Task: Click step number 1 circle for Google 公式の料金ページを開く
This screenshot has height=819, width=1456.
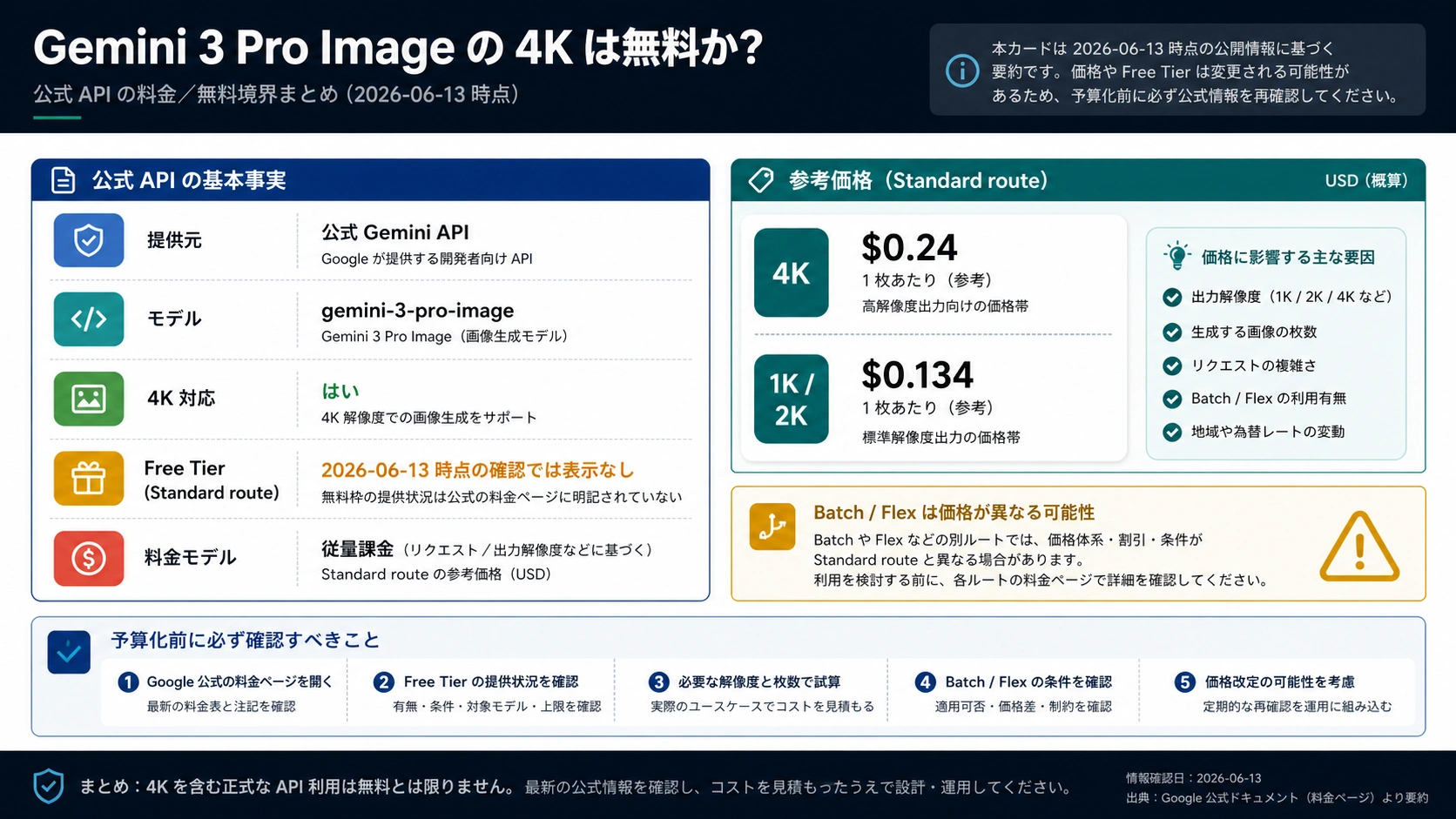Action: point(128,681)
